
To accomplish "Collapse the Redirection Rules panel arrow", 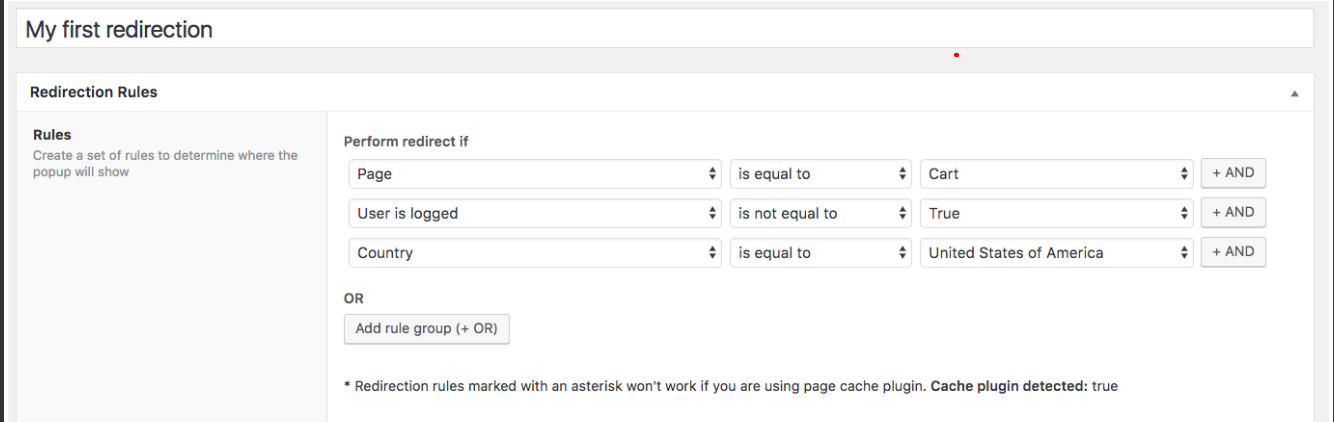I will pos(1295,93).
